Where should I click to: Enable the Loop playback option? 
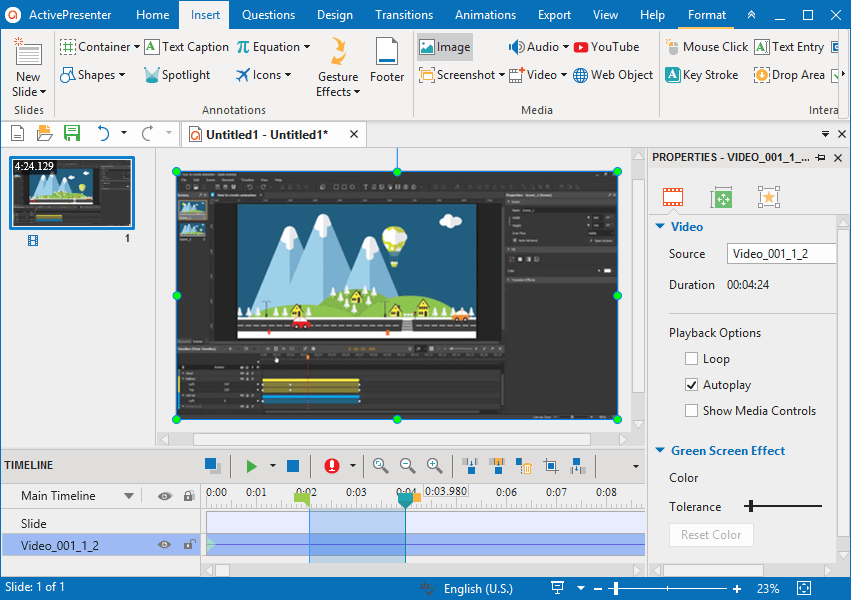point(691,358)
